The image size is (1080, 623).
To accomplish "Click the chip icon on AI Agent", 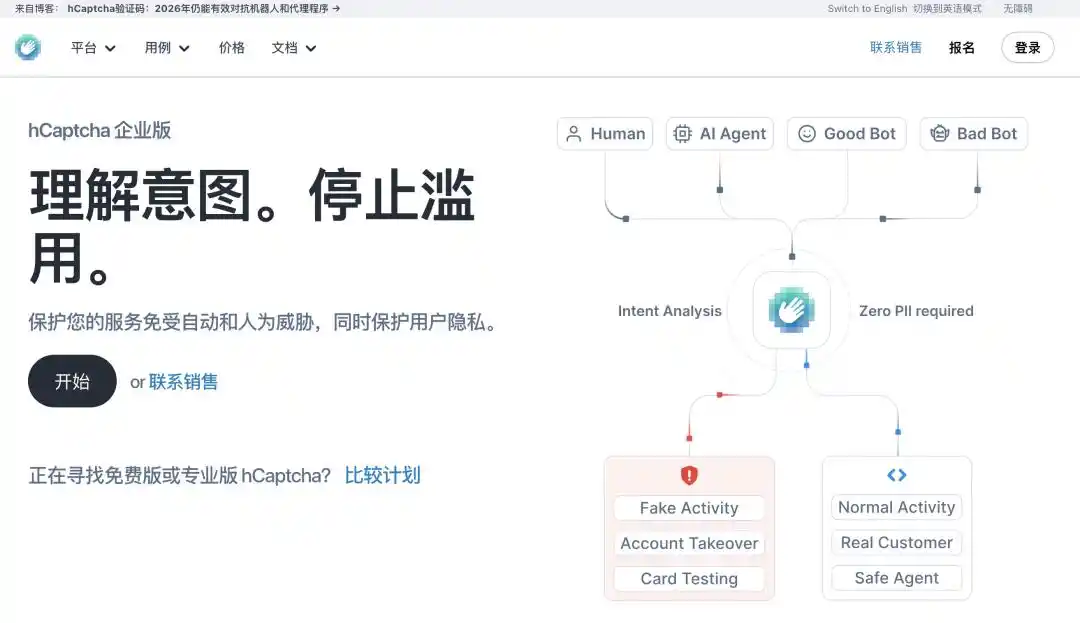I will pyautogui.click(x=683, y=134).
